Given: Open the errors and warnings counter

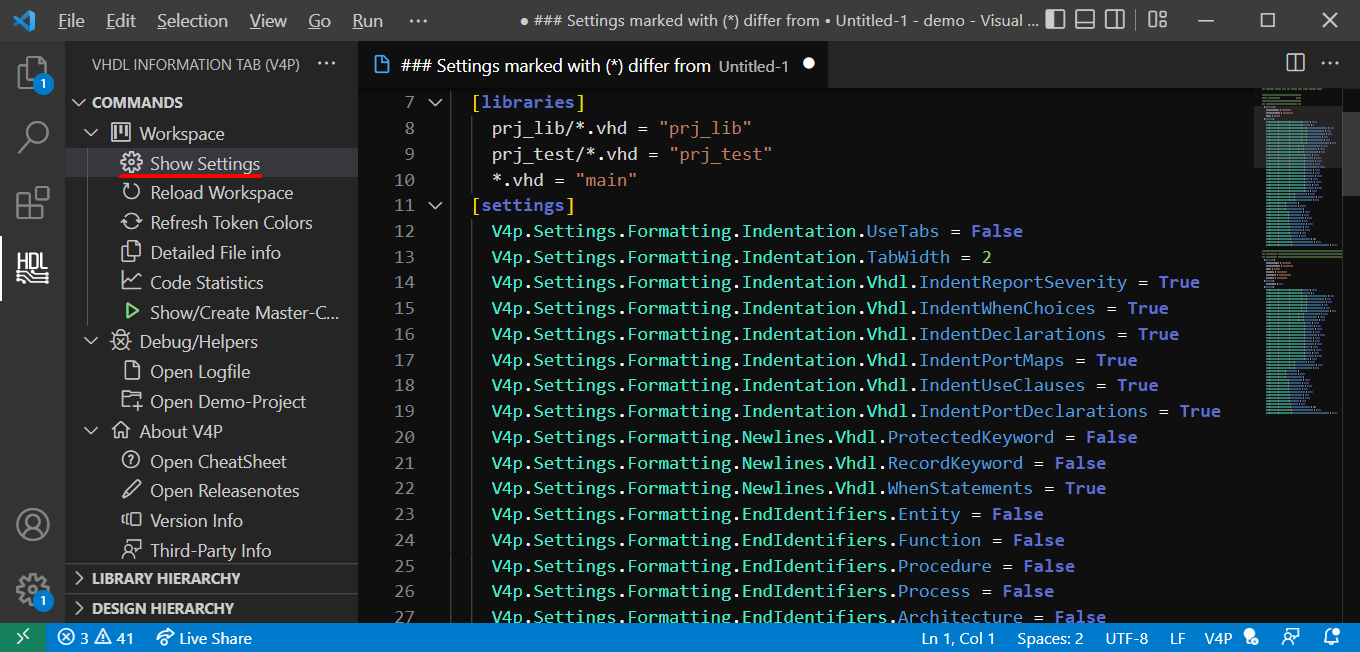Looking at the screenshot, I should coord(95,638).
